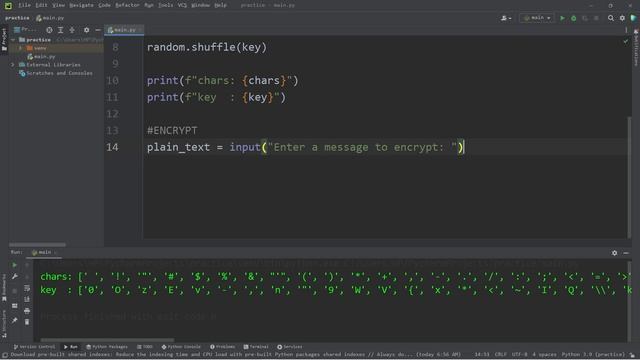The height and width of the screenshot is (360, 640).
Task: Open Python Console tool window
Action: [181, 347]
